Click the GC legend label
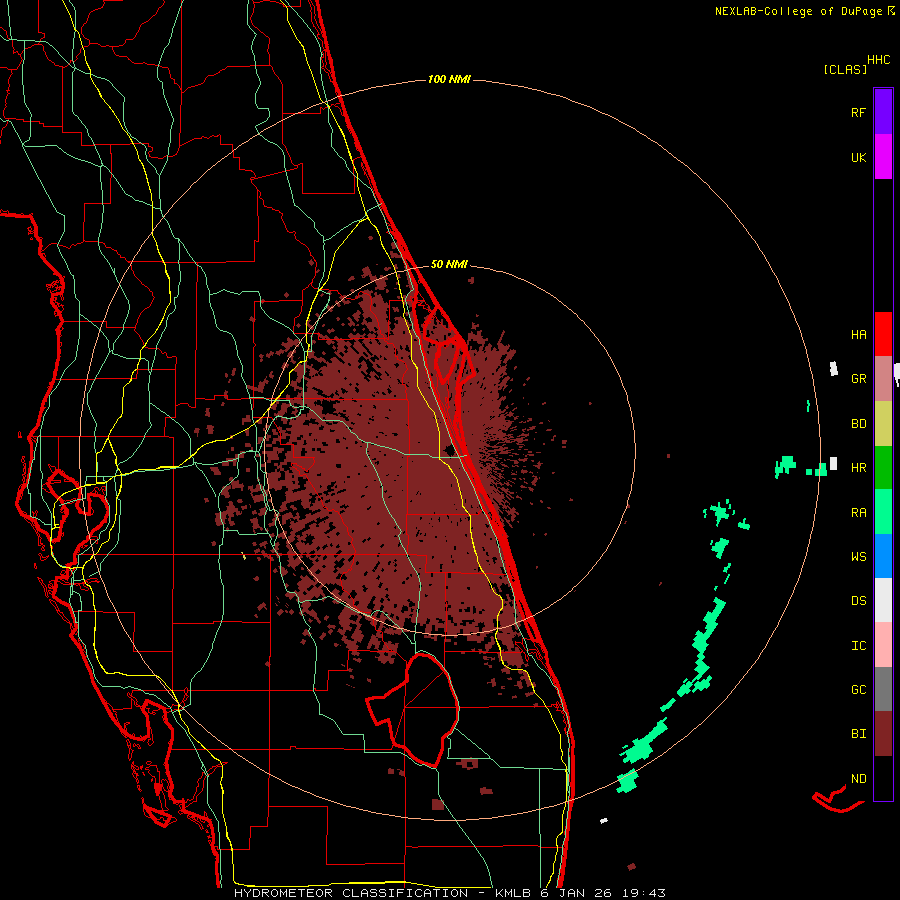 tap(858, 689)
